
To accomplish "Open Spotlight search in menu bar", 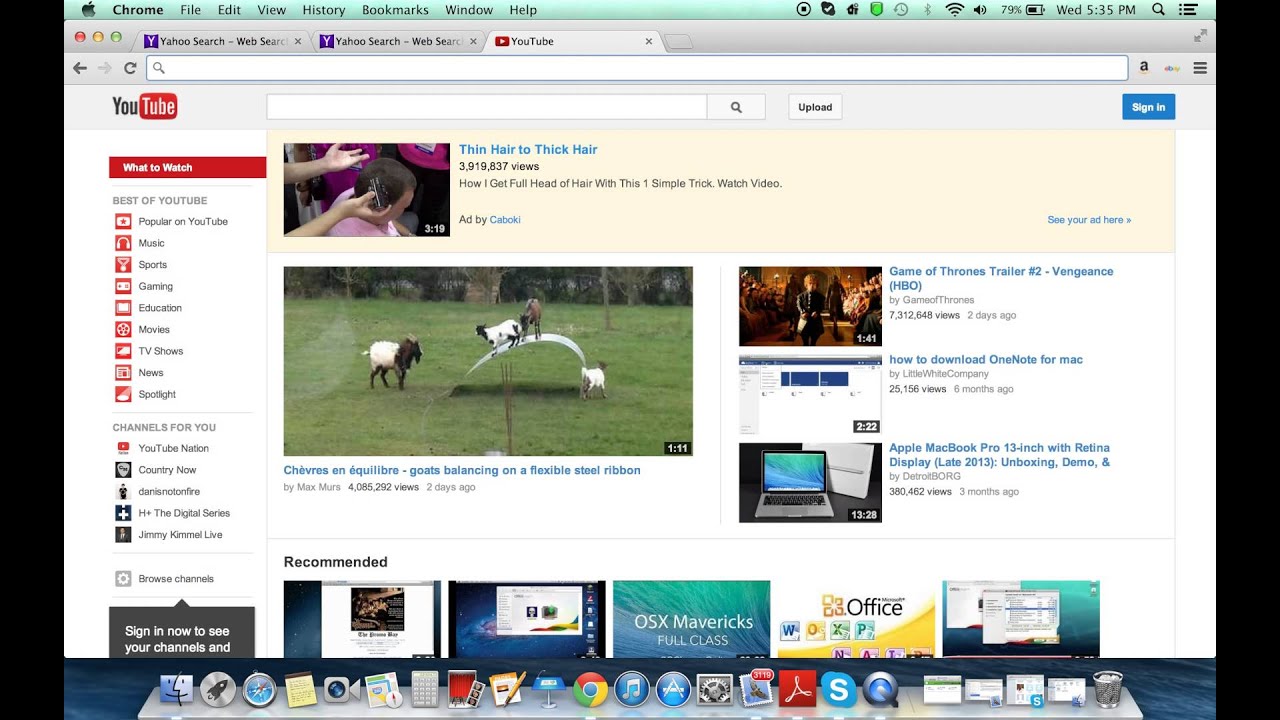I will (x=1158, y=10).
